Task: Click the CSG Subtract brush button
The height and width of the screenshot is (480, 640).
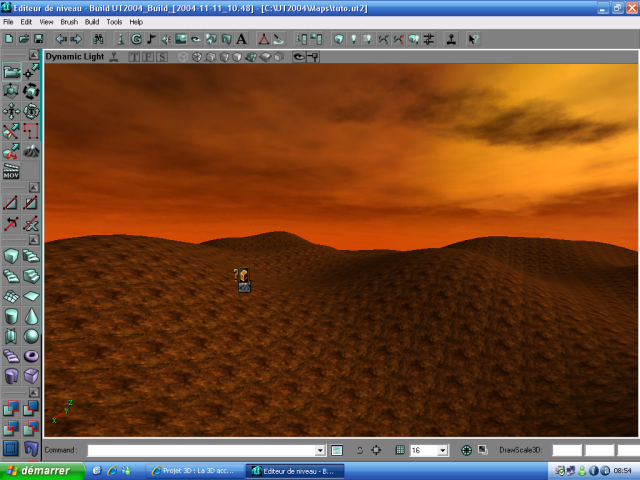Action: [31, 408]
